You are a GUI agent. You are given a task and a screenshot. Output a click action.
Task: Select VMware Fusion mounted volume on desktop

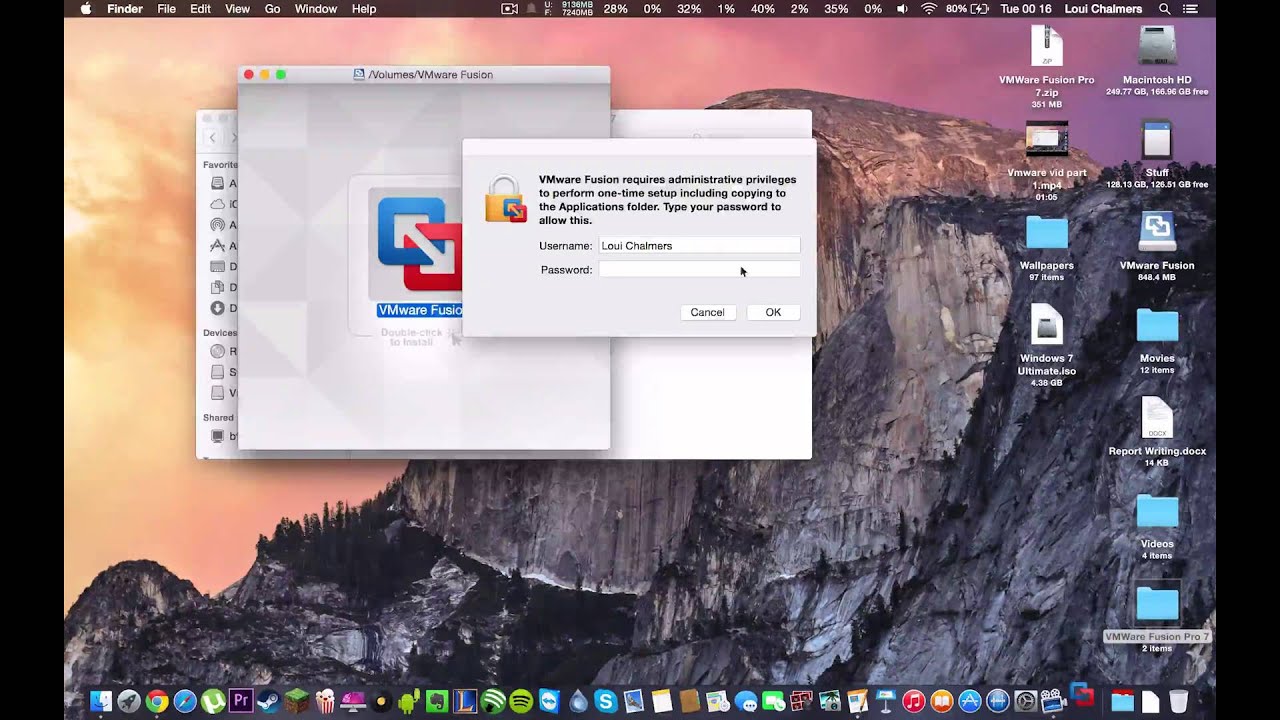[x=1157, y=246]
